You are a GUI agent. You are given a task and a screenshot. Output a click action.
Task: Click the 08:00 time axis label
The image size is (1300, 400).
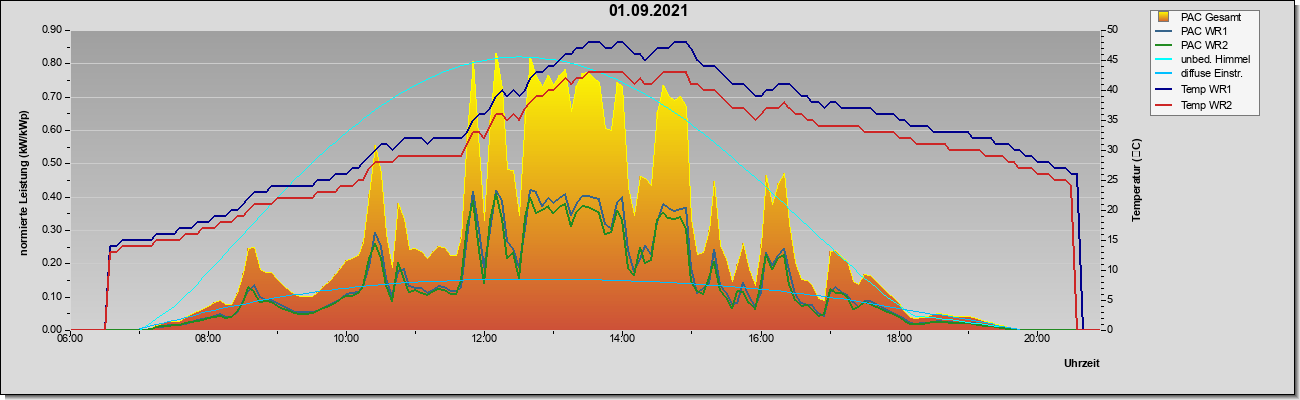[208, 338]
